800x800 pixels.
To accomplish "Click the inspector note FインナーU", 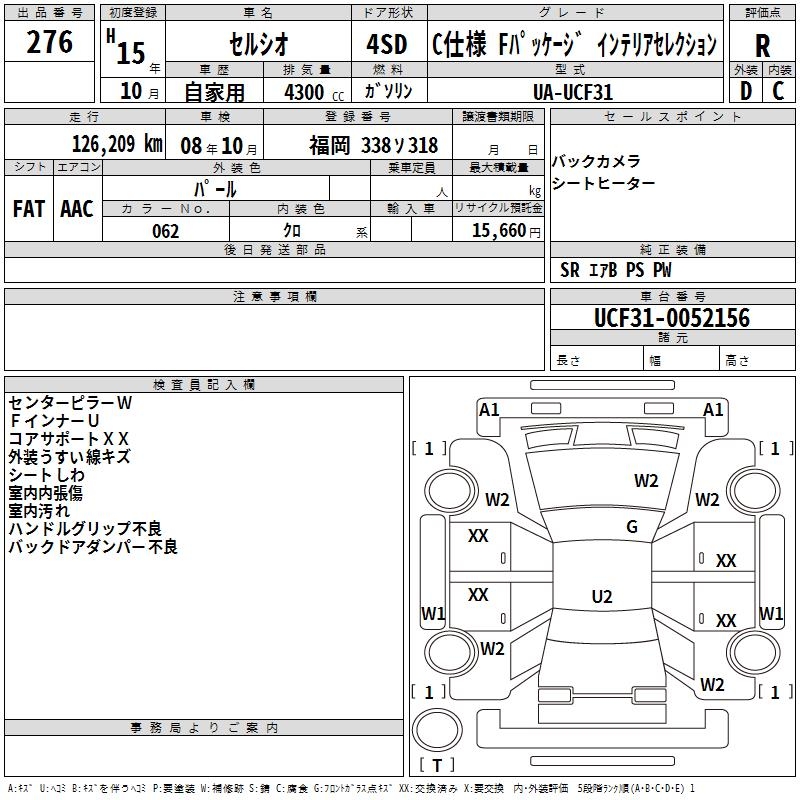I will 54,420.
